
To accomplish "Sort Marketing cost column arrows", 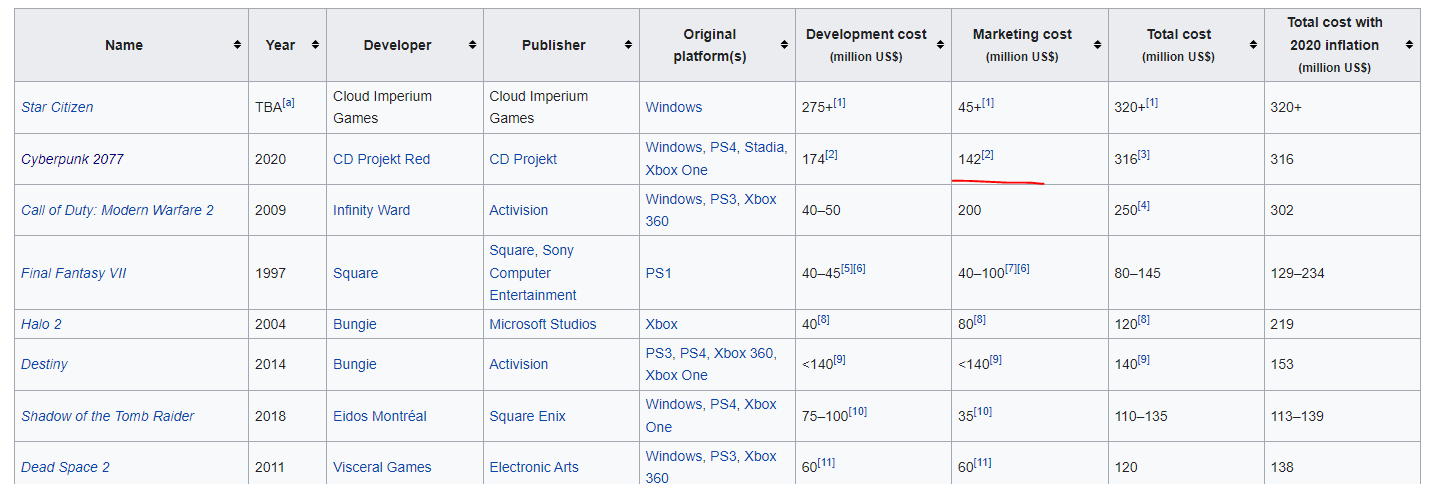I will pos(1097,45).
